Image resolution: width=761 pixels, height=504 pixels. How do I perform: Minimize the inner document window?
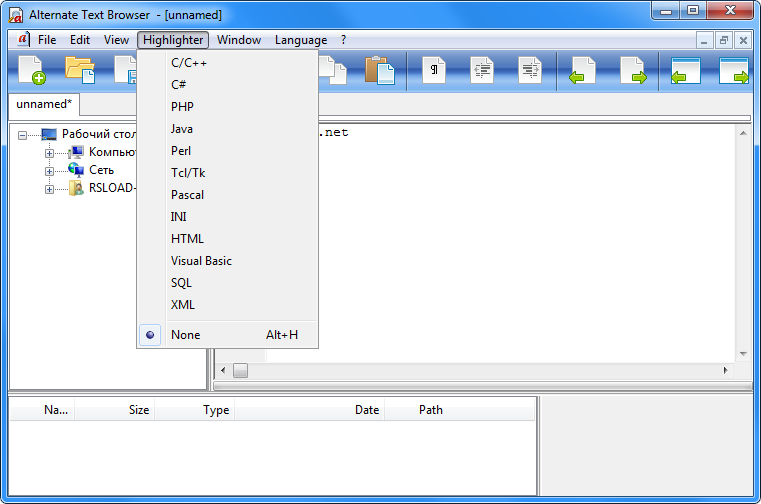pyautogui.click(x=704, y=40)
